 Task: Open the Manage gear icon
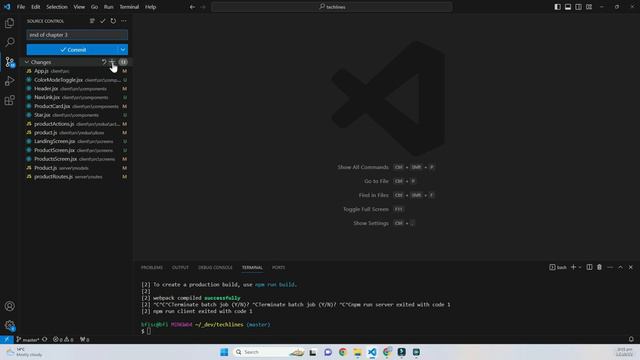[9, 325]
